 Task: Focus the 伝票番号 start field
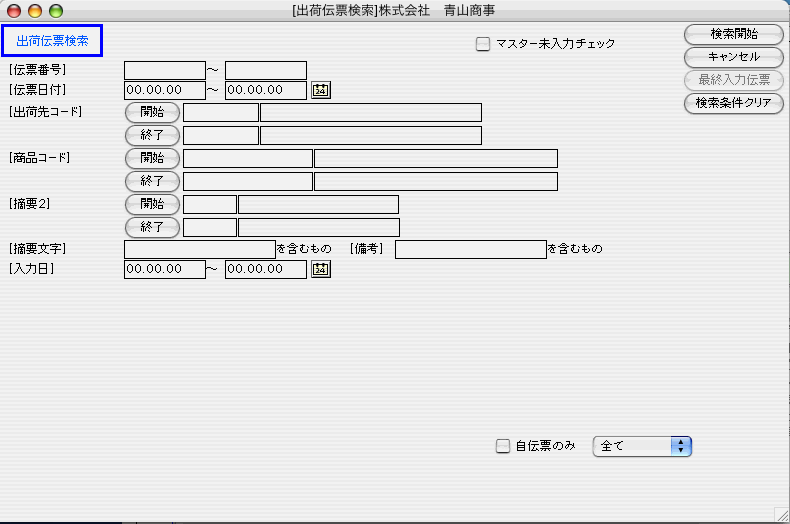tap(164, 70)
